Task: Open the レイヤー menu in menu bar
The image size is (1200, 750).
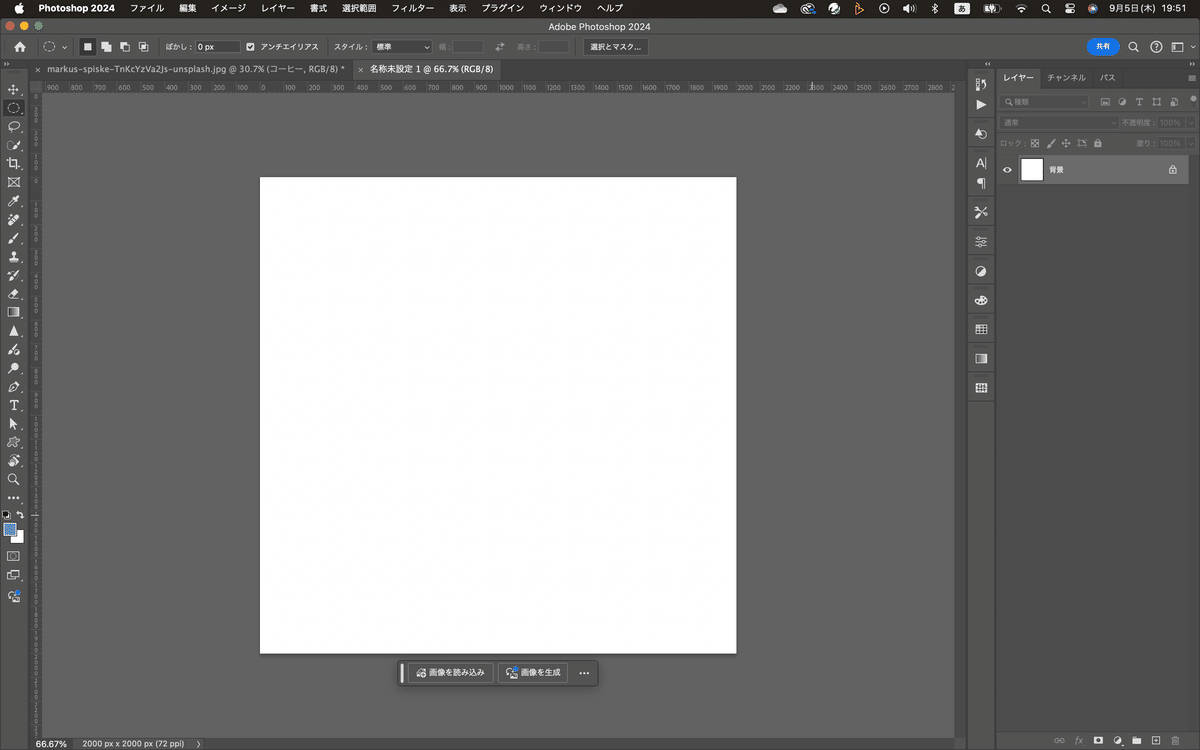Action: [x=278, y=8]
